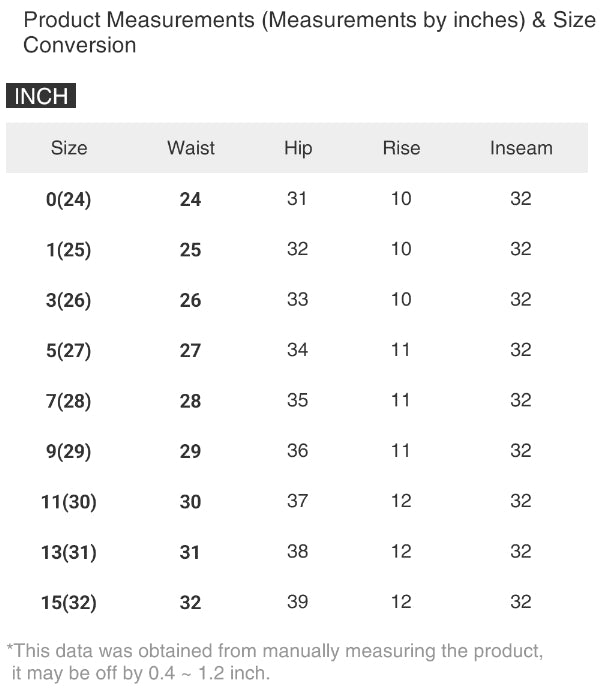Image resolution: width=613 pixels, height=691 pixels.
Task: Click the manual measurement disclaimer footnote
Action: point(275,662)
